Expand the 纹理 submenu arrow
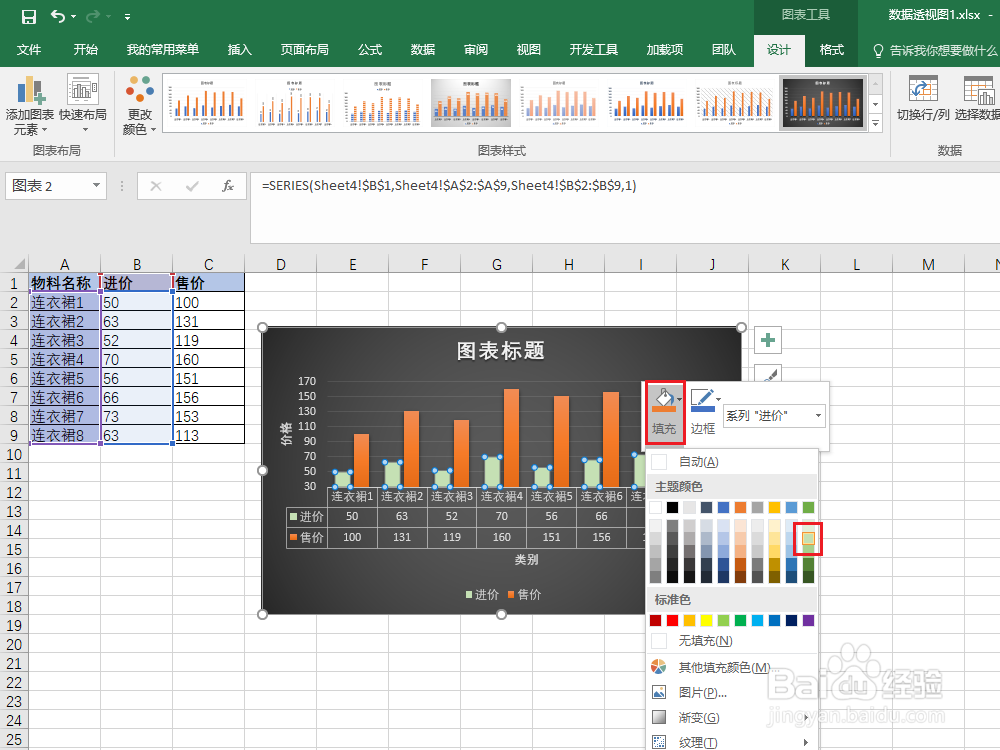Viewport: 1000px width, 750px height. coord(805,744)
